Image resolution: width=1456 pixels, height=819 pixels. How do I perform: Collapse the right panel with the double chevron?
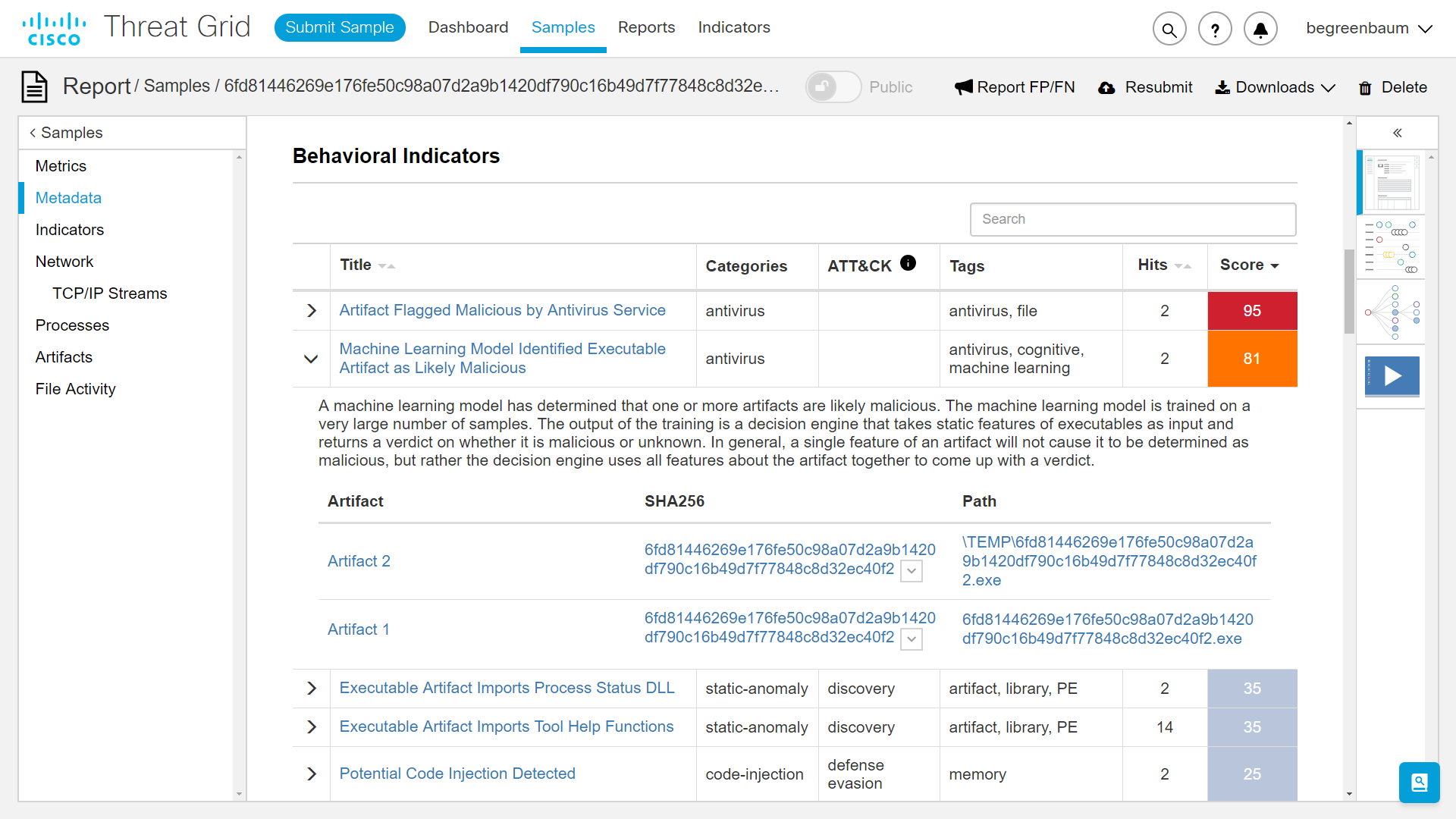(x=1397, y=133)
